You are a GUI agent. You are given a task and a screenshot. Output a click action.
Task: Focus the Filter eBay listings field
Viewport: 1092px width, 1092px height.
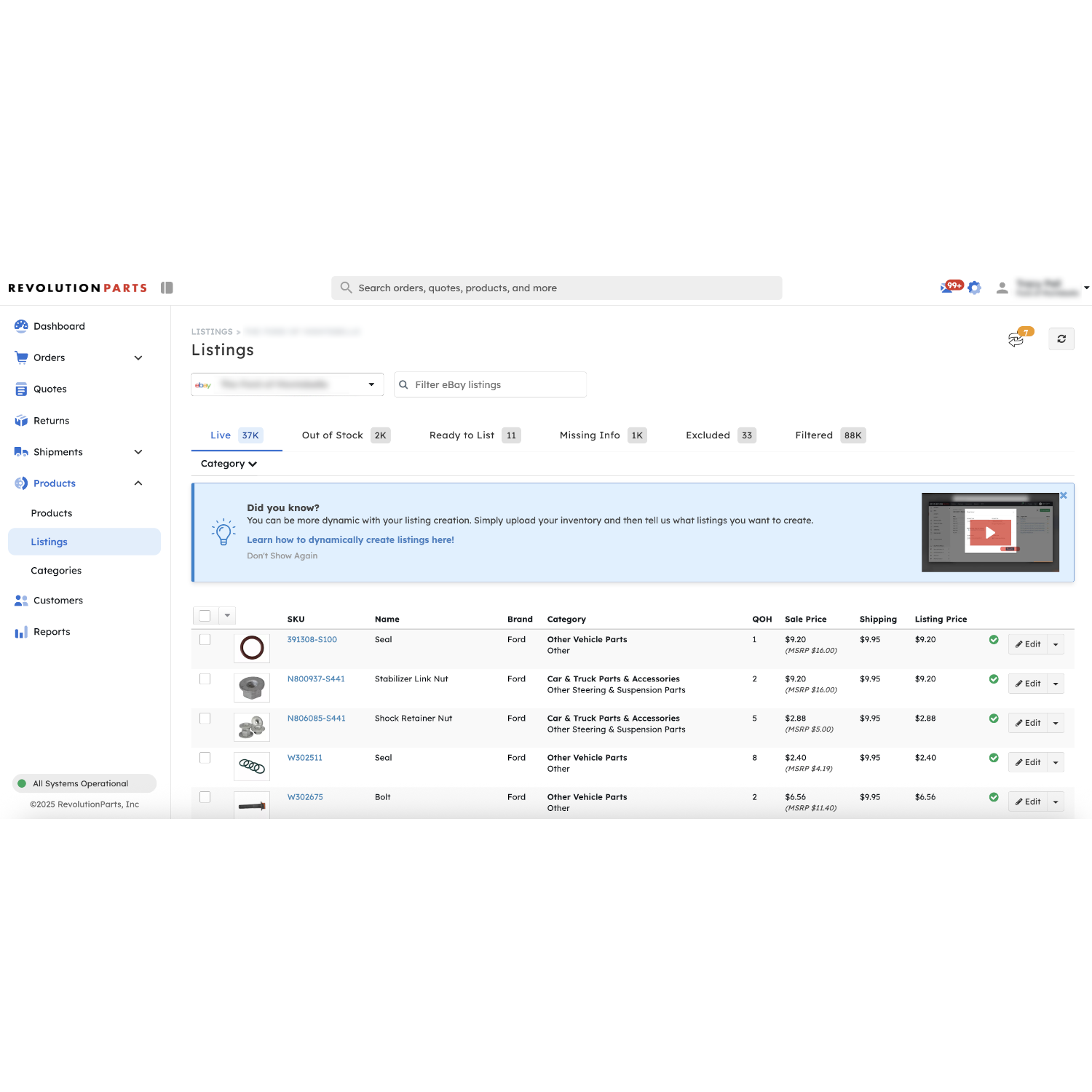click(x=490, y=384)
